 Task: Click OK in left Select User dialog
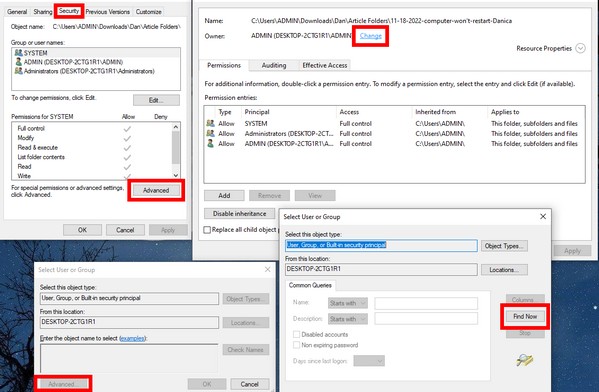[207, 384]
